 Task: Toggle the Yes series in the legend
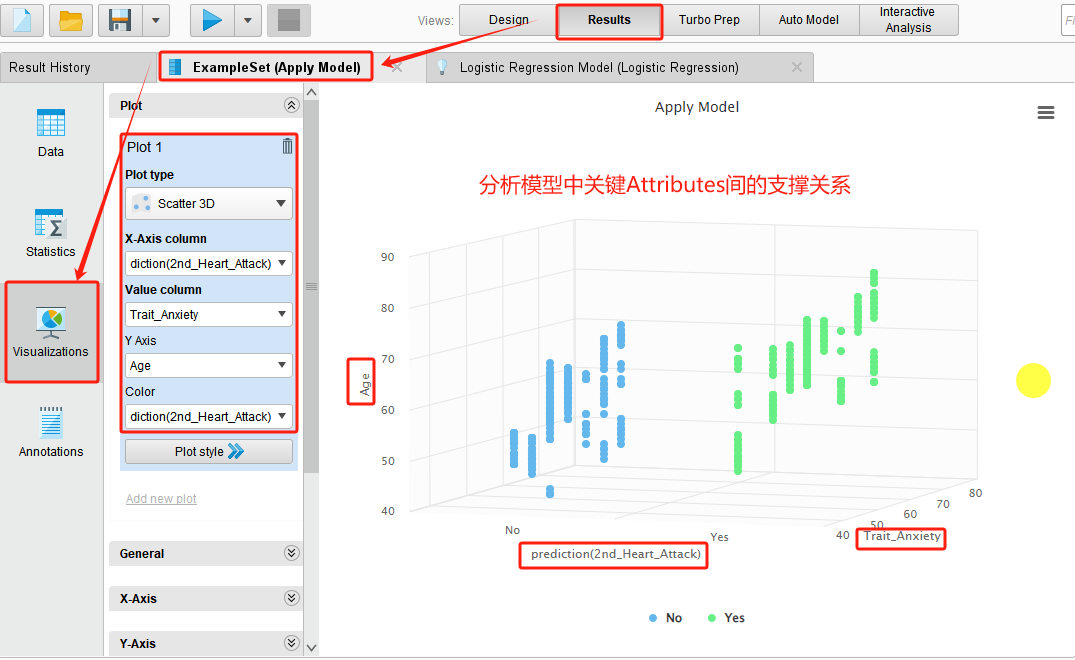726,618
